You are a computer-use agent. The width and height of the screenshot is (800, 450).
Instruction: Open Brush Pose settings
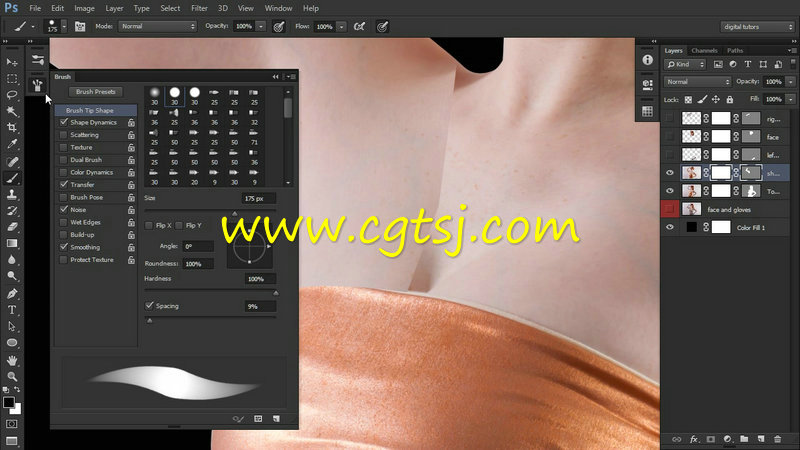[x=86, y=197]
